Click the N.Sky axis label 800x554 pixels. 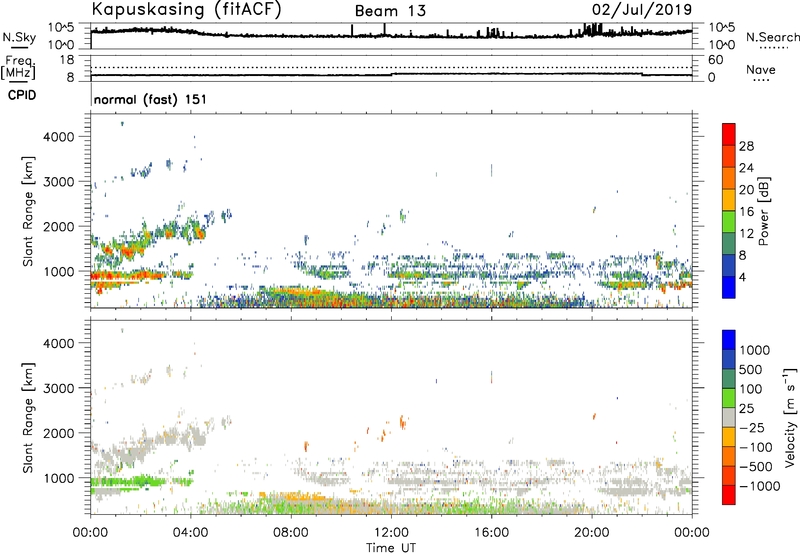tap(19, 38)
